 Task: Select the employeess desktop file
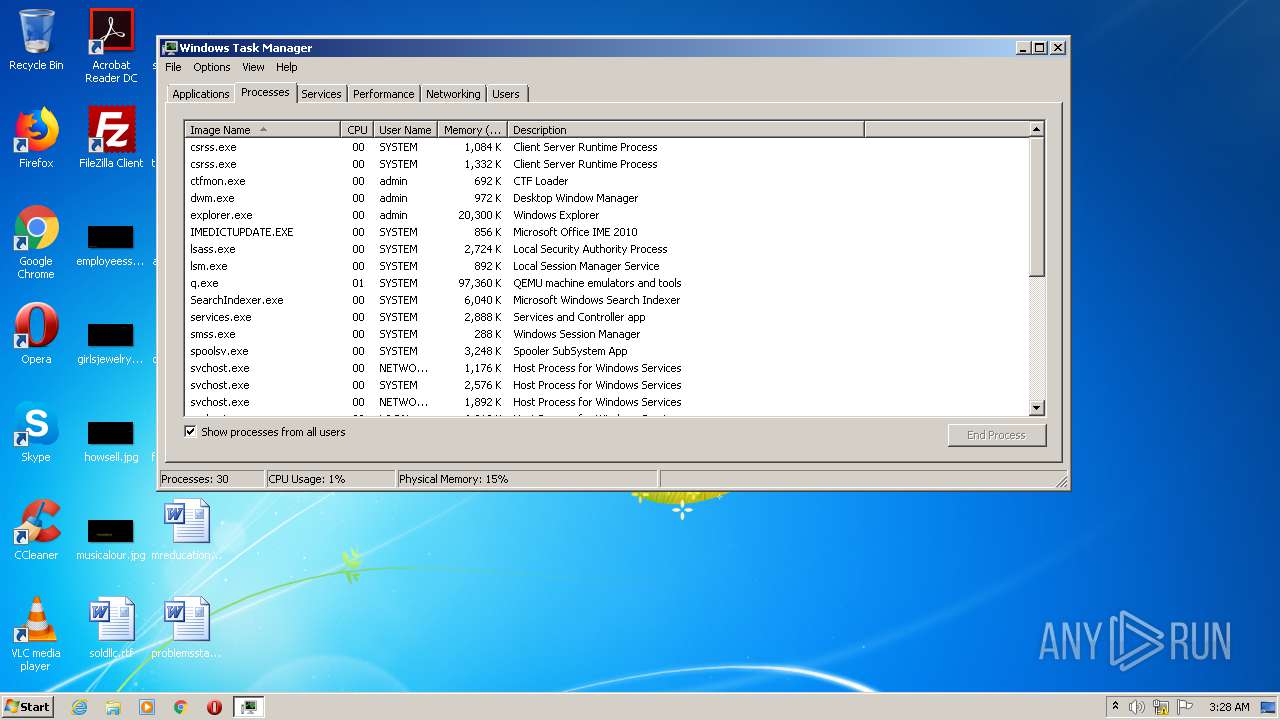pyautogui.click(x=111, y=245)
